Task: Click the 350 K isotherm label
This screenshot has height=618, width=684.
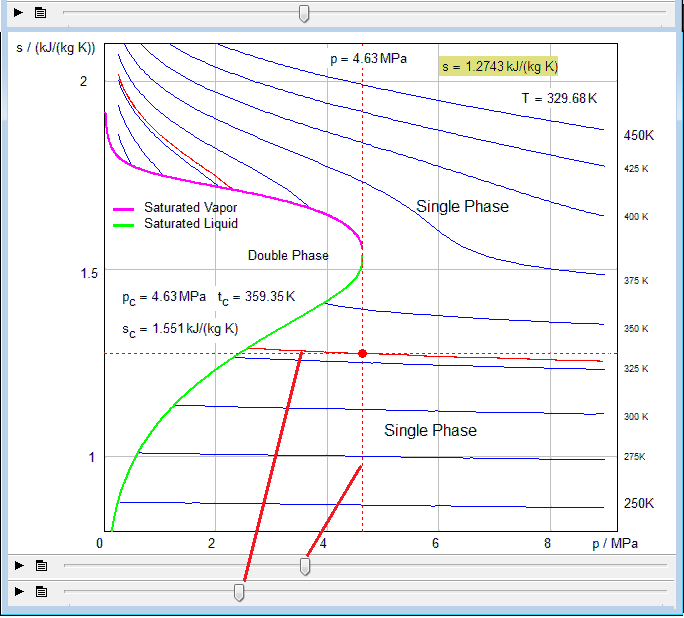Action: click(x=636, y=329)
